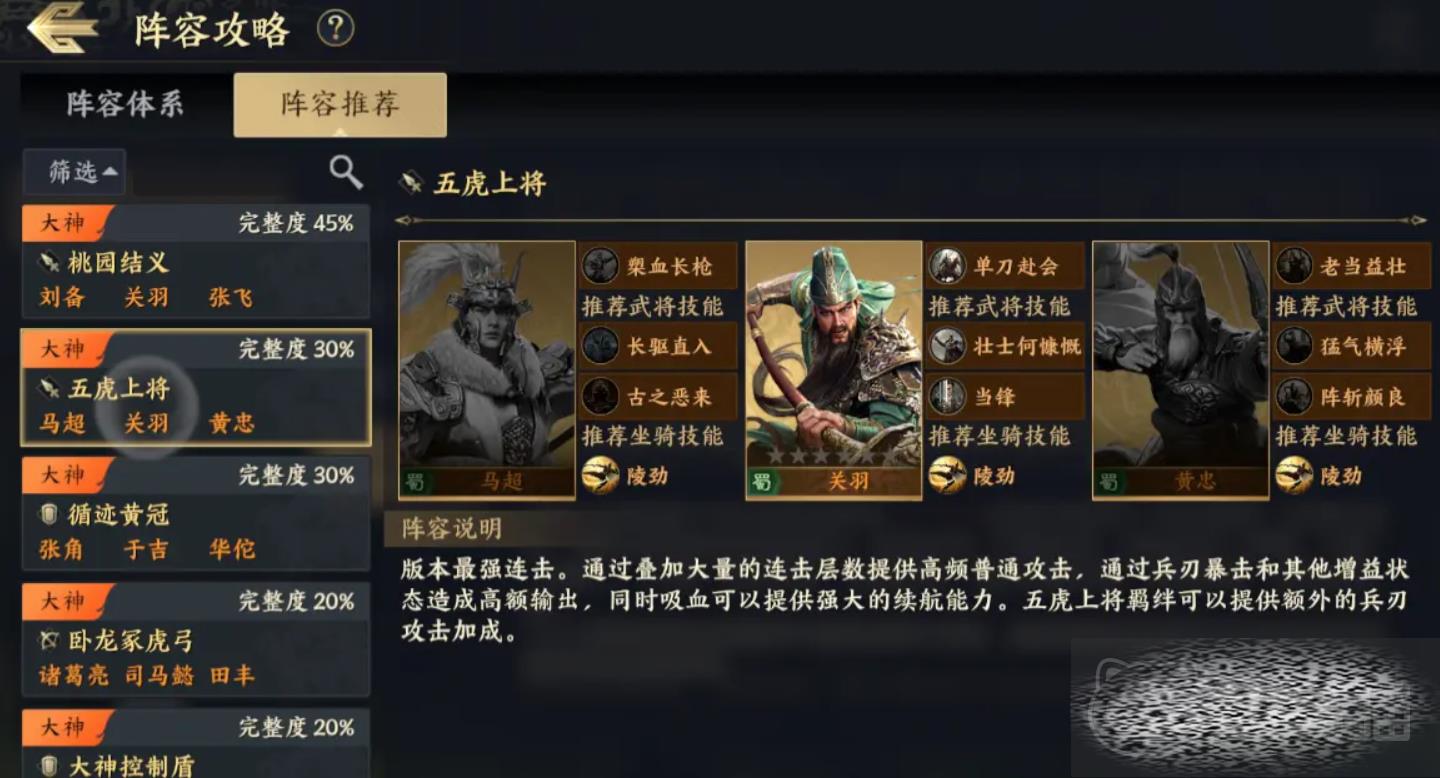Tap the 陵劲 mount icon under 马超

601,476
